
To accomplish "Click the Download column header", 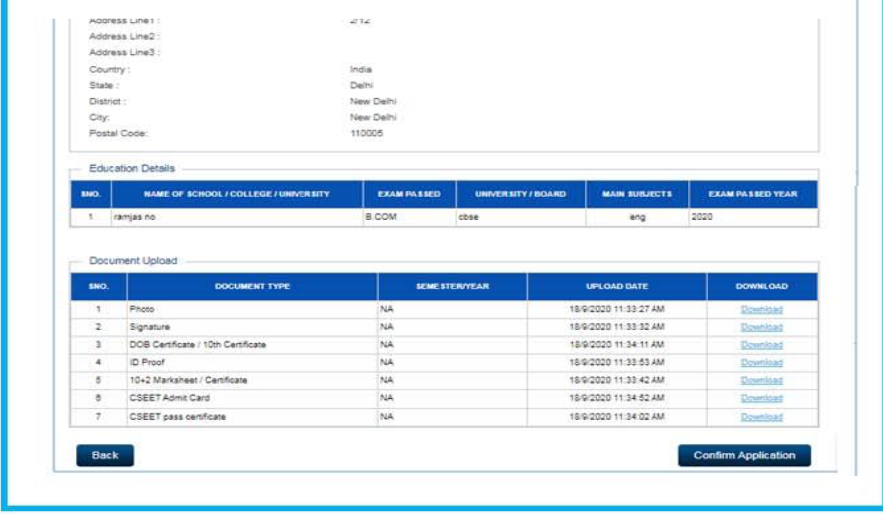I will pyautogui.click(x=761, y=287).
